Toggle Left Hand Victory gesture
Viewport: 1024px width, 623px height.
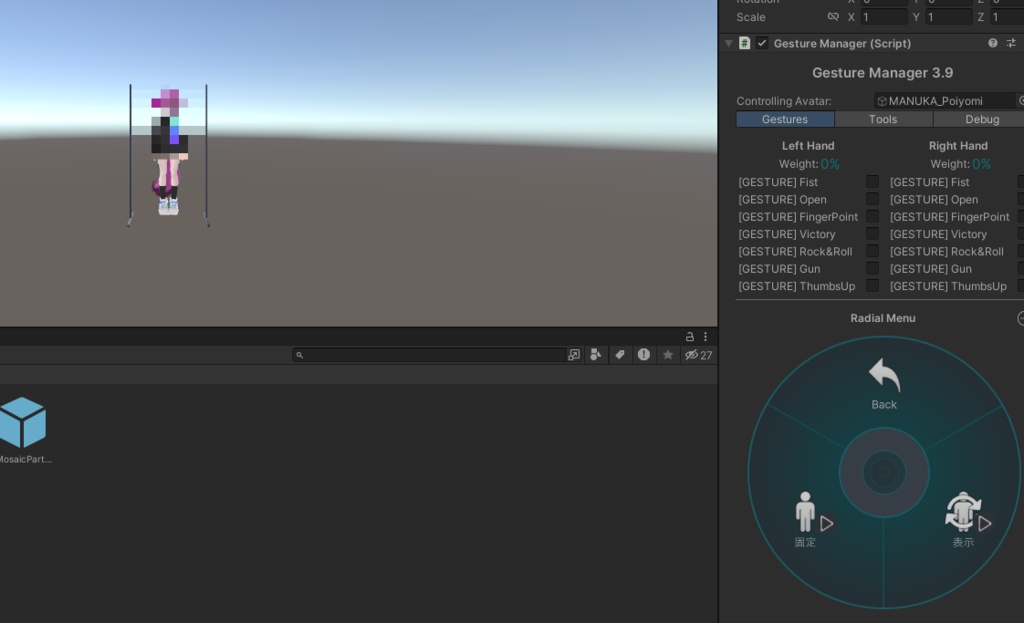click(x=872, y=233)
